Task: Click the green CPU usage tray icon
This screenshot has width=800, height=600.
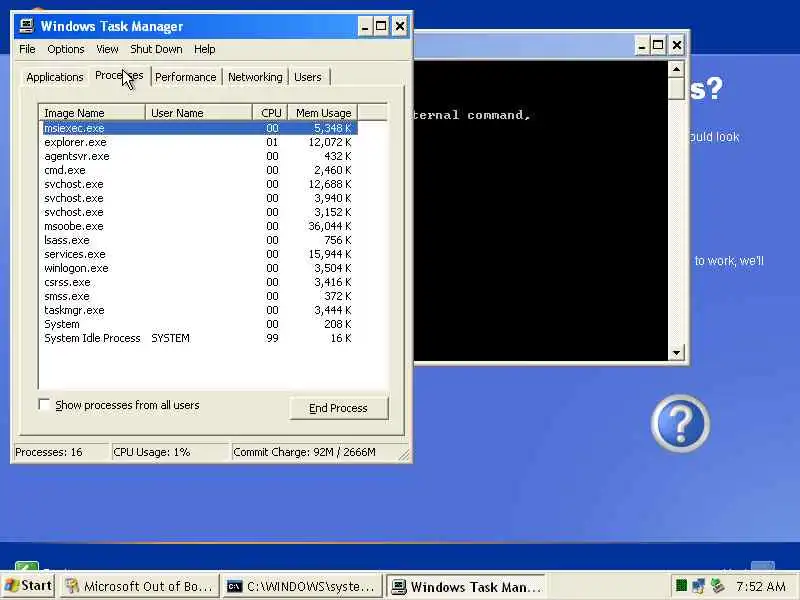Action: tap(681, 585)
